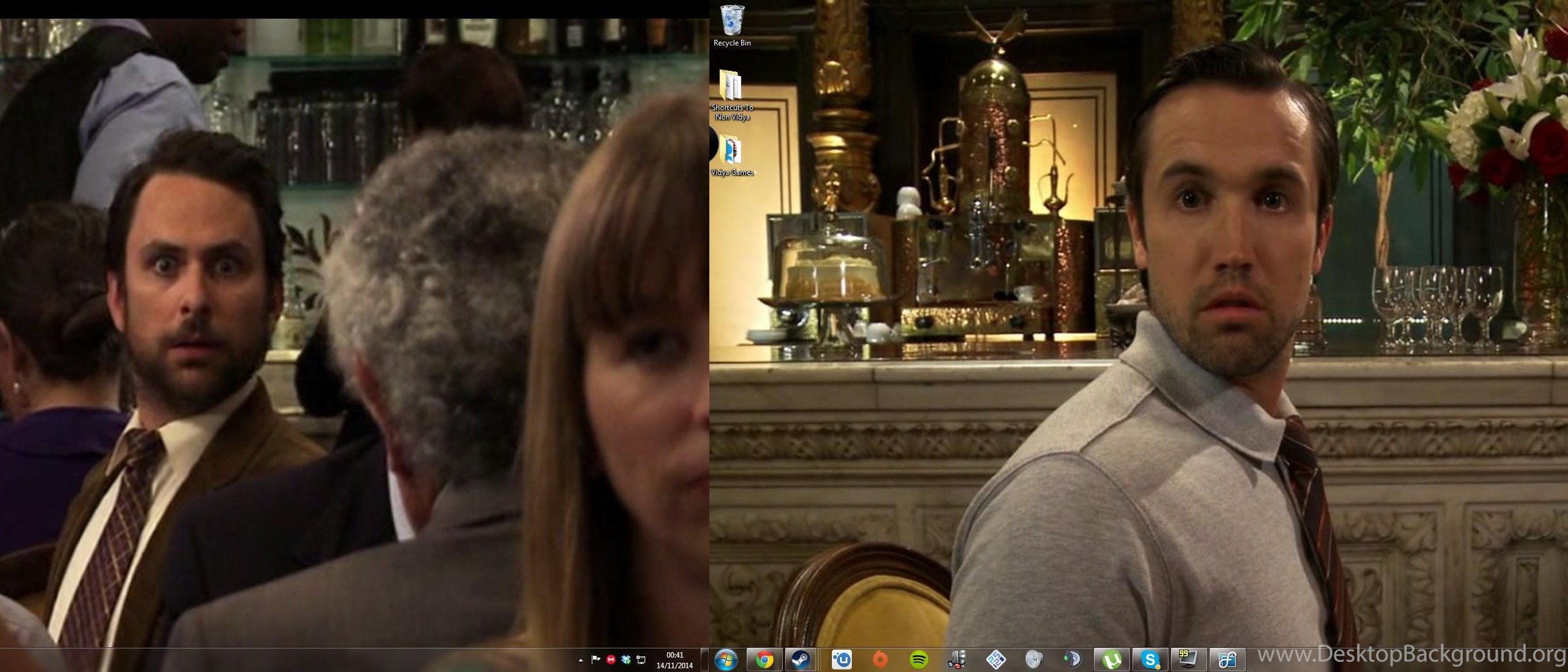1568x672 pixels.
Task: Launch Origin from the taskbar
Action: pyautogui.click(x=880, y=660)
